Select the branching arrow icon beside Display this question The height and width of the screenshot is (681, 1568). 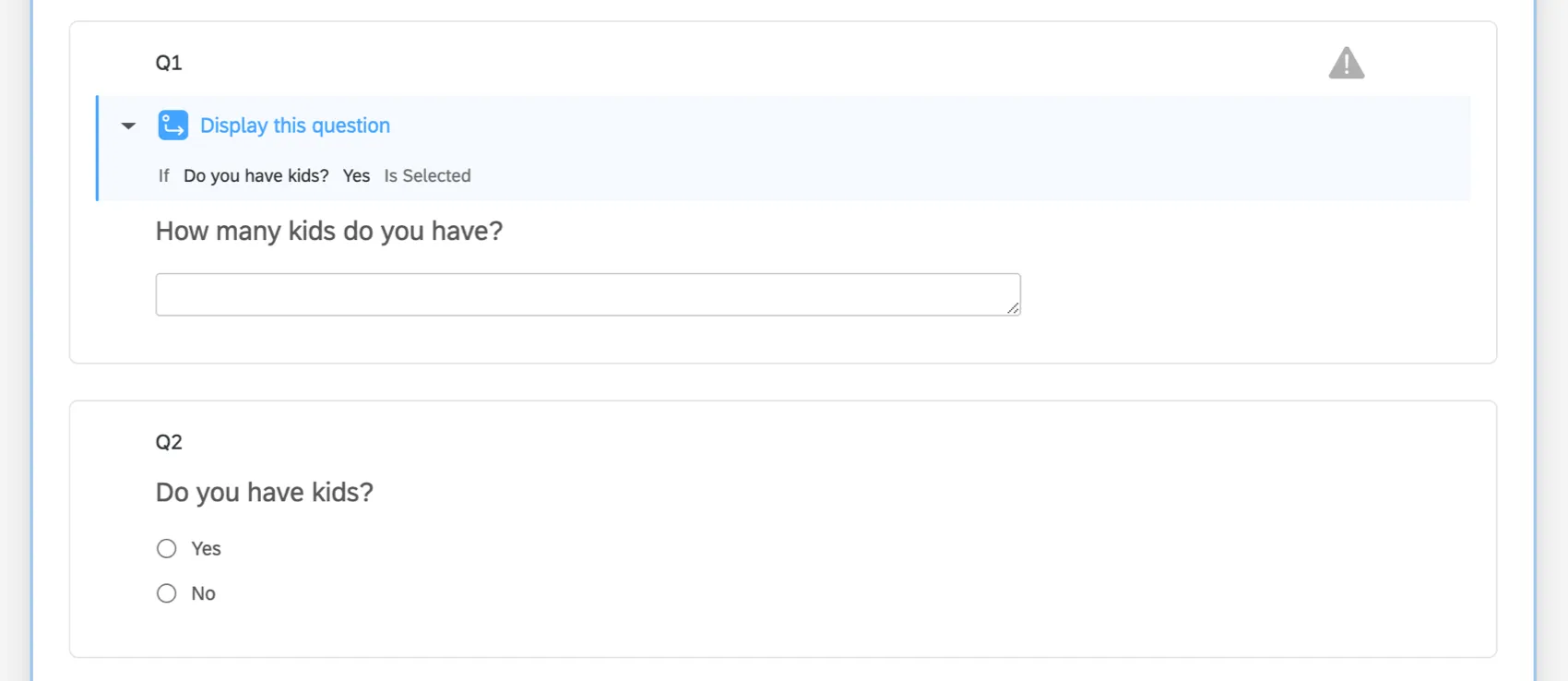click(x=172, y=125)
